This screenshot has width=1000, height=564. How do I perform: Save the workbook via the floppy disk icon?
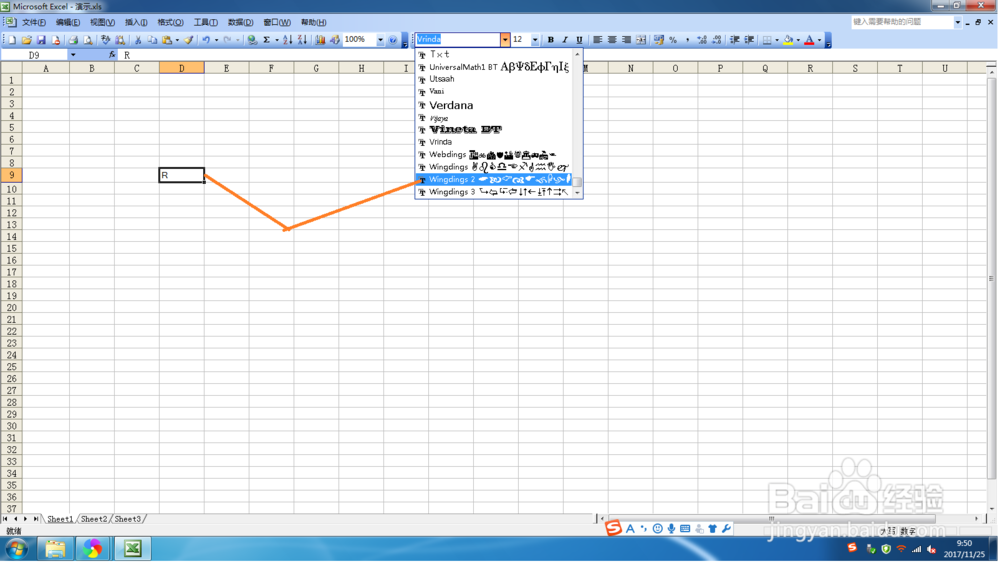coord(41,40)
